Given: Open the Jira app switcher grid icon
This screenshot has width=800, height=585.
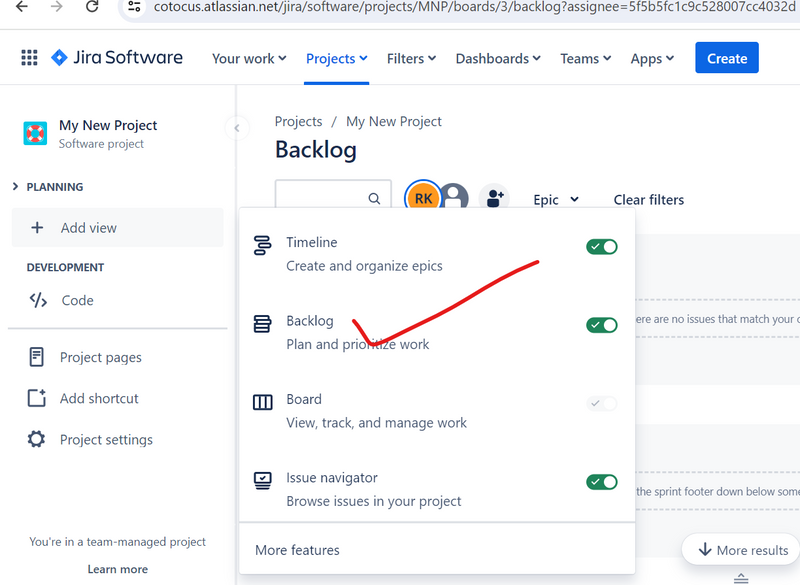Looking at the screenshot, I should (x=29, y=58).
